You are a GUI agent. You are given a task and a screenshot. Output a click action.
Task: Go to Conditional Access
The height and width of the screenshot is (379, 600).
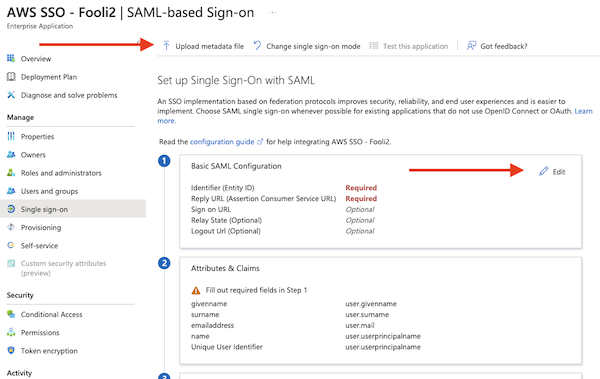[51, 314]
